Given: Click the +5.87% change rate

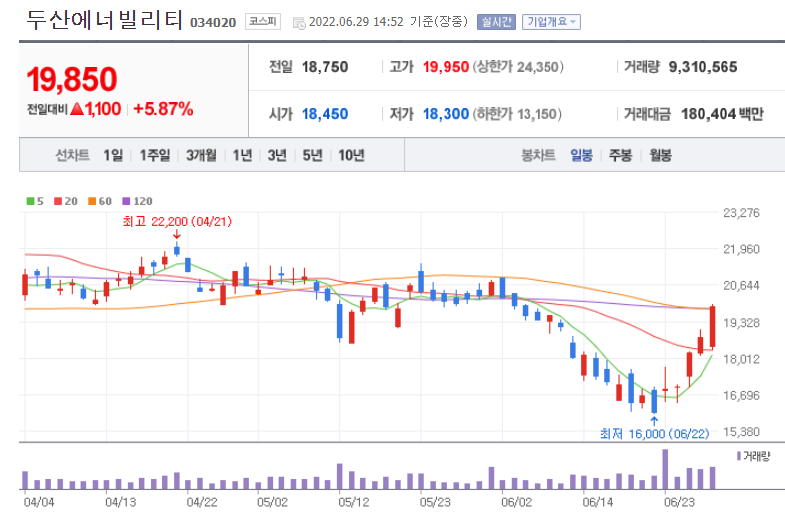Looking at the screenshot, I should 163,109.
